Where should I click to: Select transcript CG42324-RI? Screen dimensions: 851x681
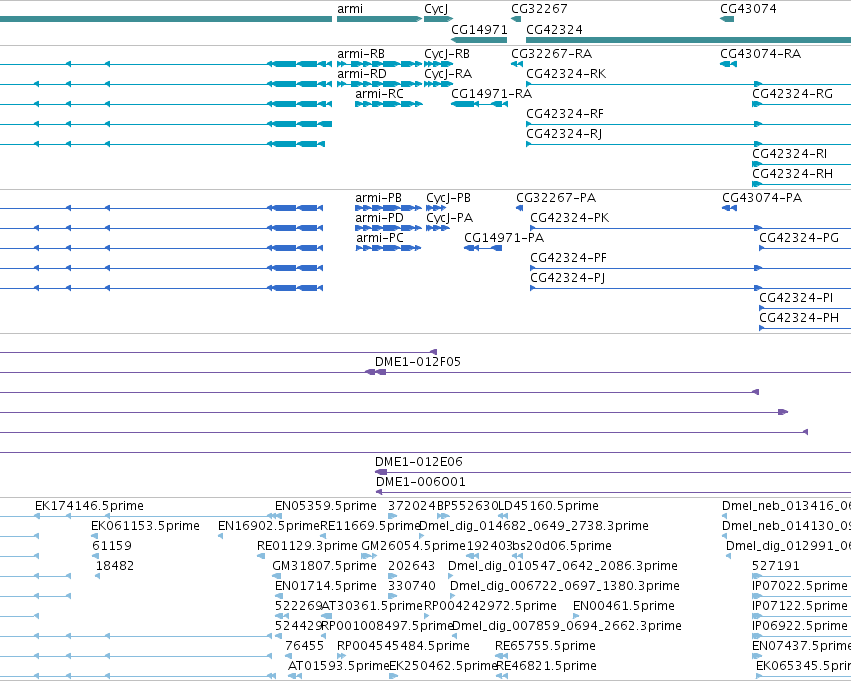pos(789,154)
